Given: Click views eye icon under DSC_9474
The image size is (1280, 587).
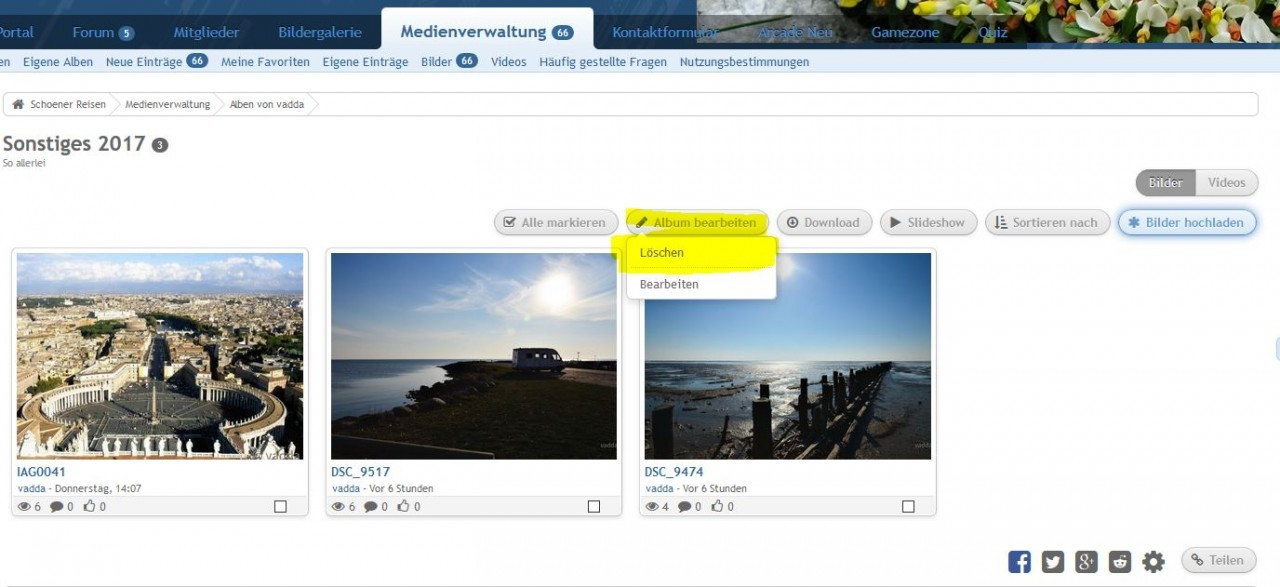Looking at the screenshot, I should click(x=652, y=506).
